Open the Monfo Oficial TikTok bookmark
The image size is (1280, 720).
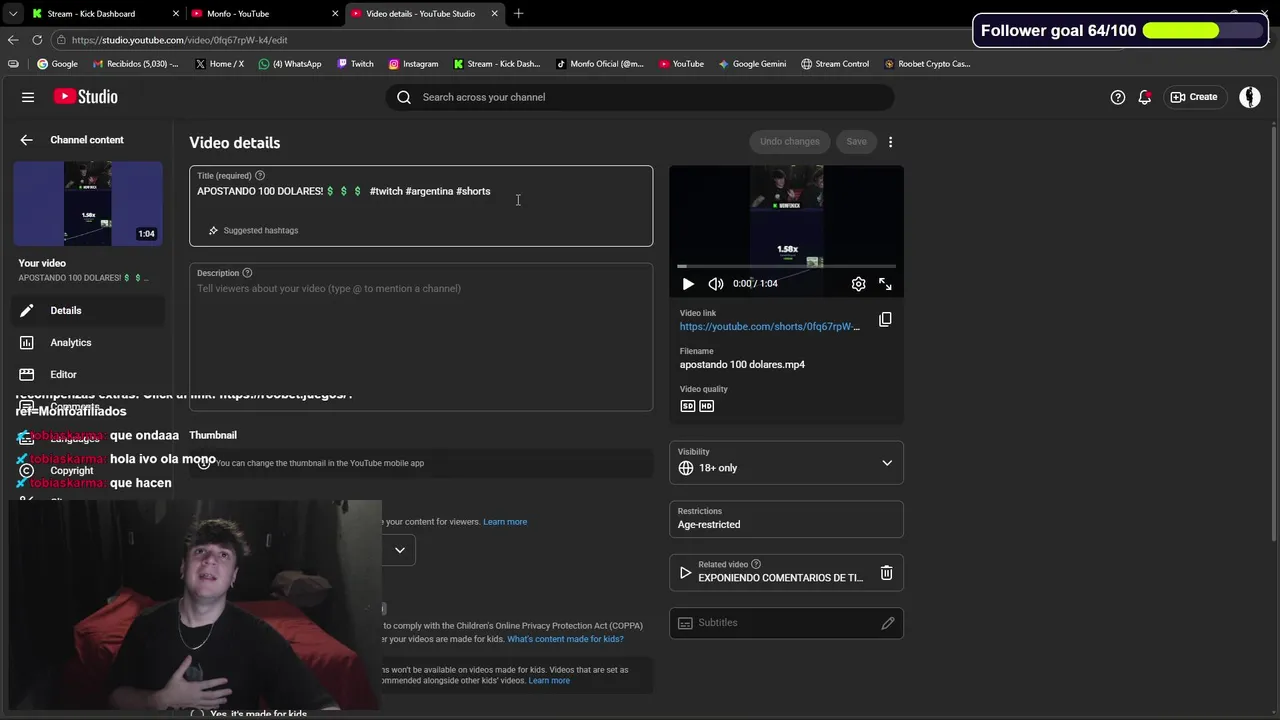600,64
